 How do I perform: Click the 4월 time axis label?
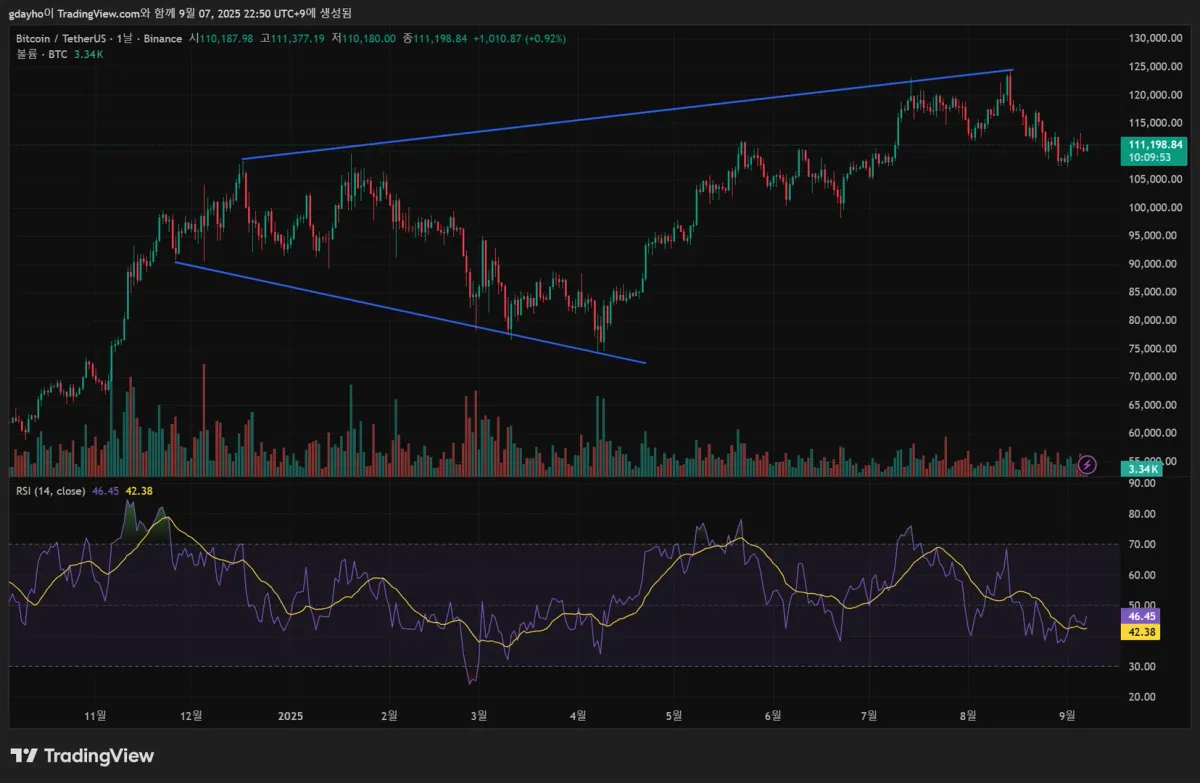click(577, 716)
